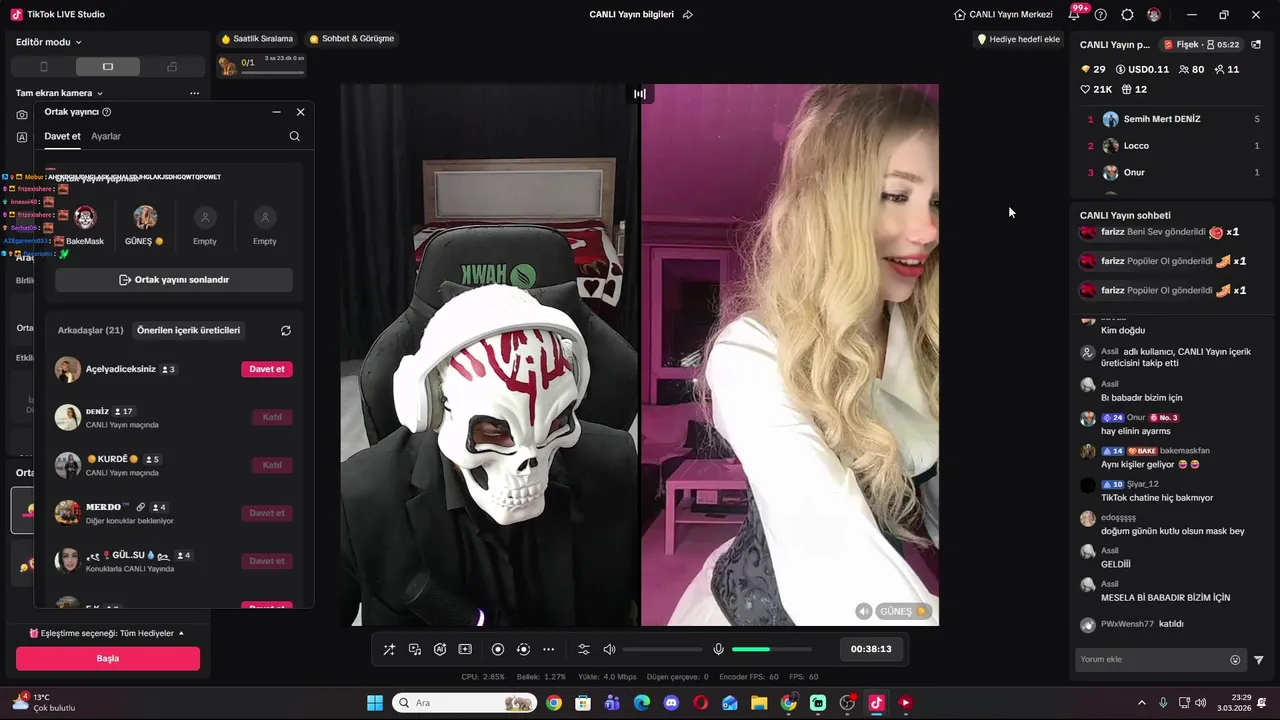This screenshot has width=1280, height=720.
Task: Open the audio mixer settings icon
Action: point(584,649)
